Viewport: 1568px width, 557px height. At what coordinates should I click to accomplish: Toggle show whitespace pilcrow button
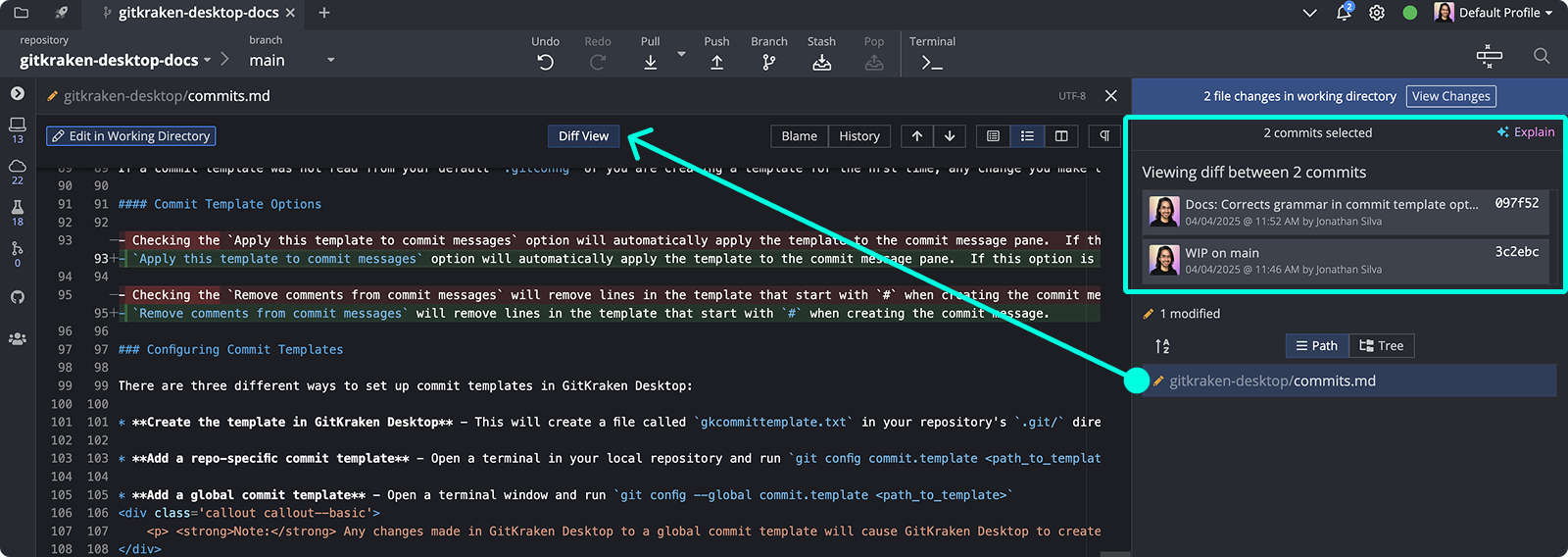click(1104, 136)
